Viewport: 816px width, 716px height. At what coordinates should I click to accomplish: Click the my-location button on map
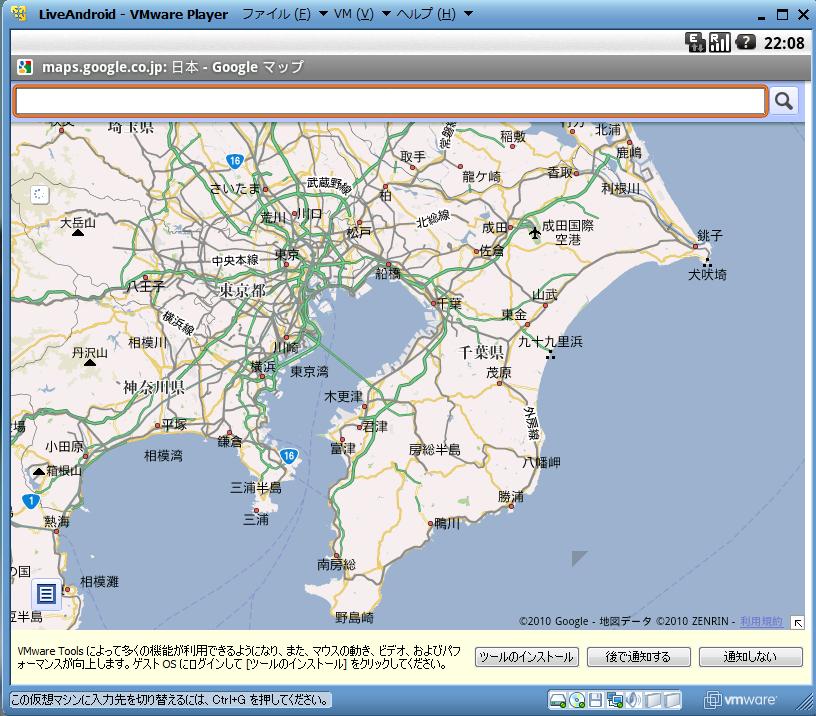[x=40, y=195]
